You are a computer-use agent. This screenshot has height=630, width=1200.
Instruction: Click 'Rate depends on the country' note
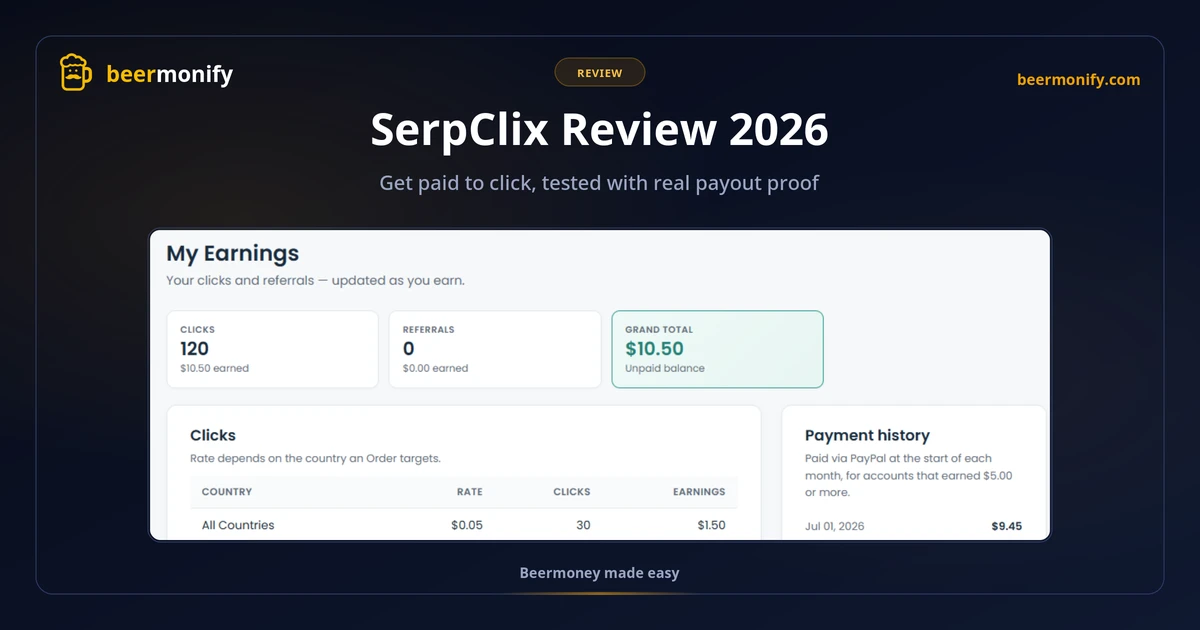(315, 459)
